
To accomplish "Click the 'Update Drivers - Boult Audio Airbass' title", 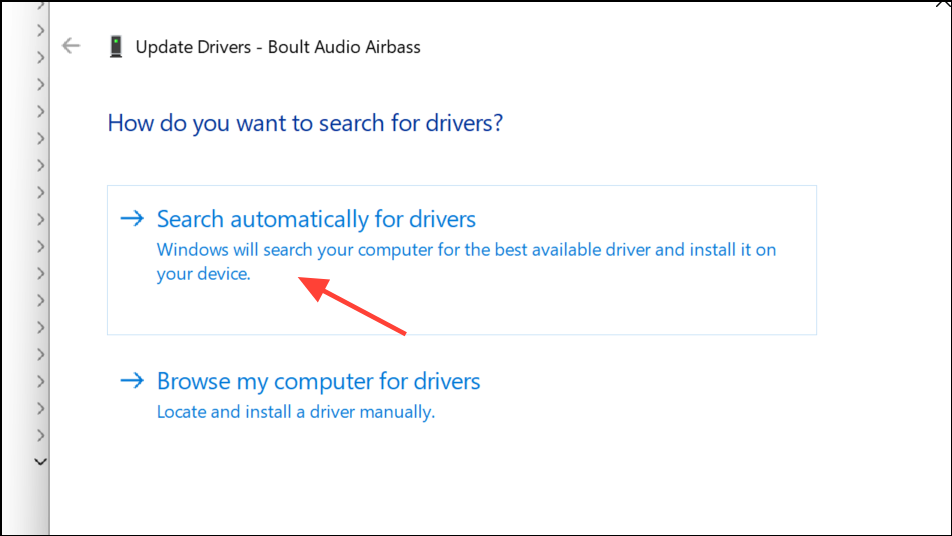I will coord(278,46).
